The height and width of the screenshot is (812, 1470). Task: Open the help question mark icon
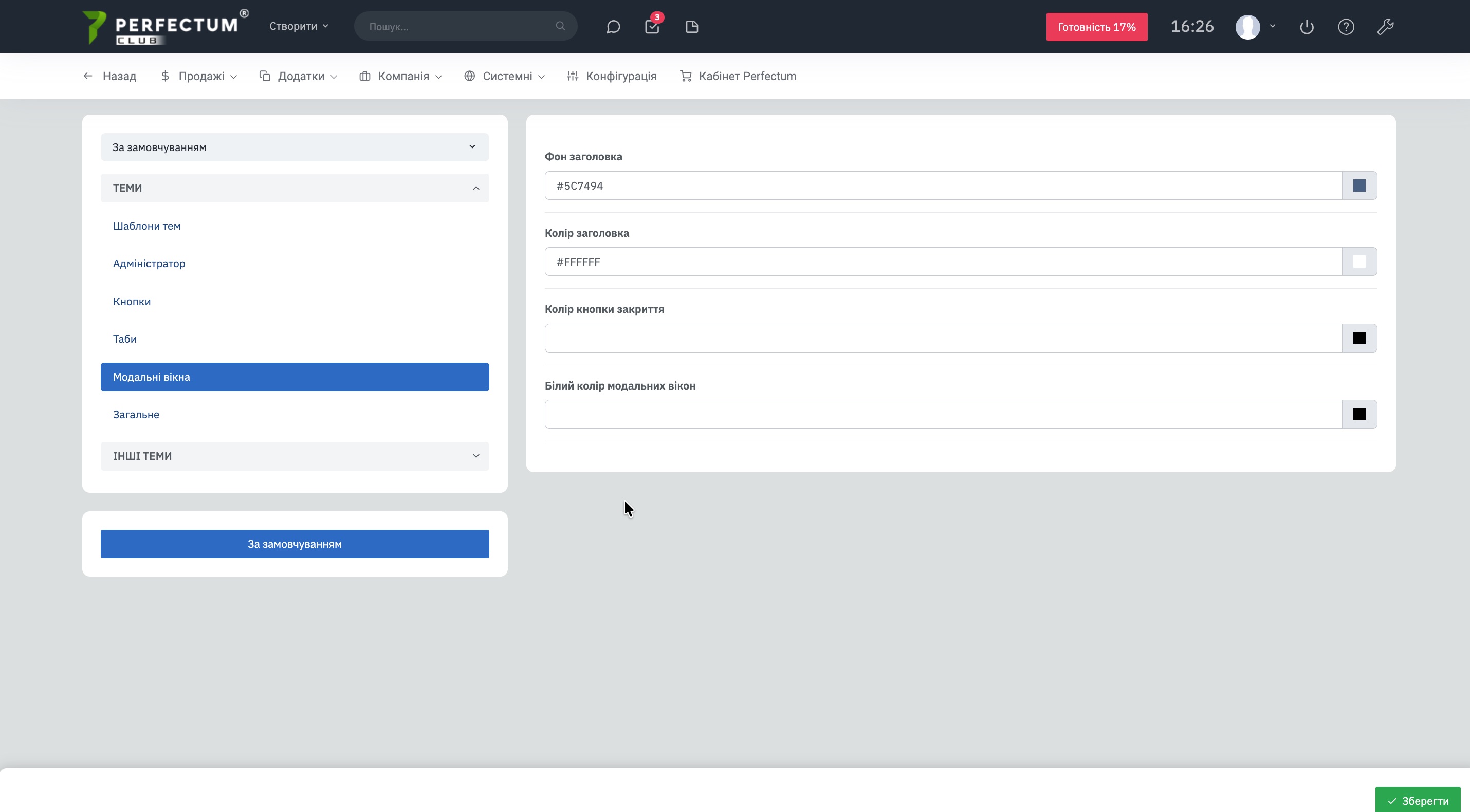coord(1346,27)
